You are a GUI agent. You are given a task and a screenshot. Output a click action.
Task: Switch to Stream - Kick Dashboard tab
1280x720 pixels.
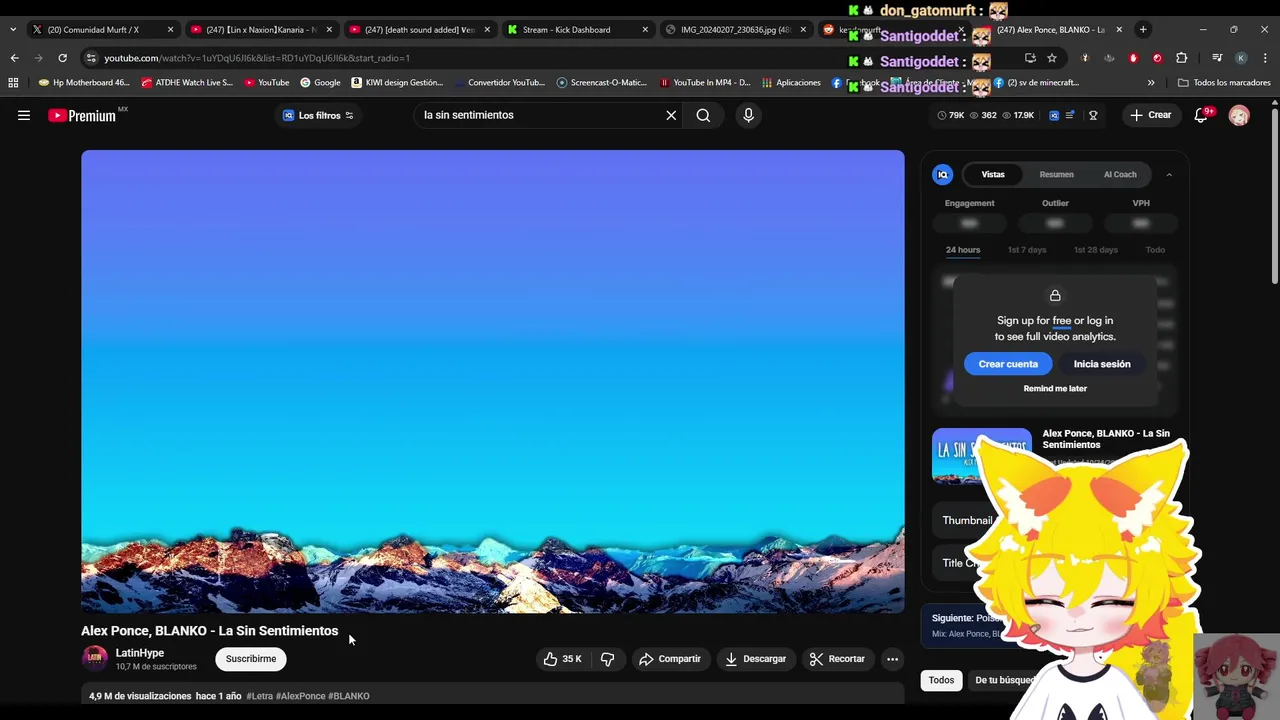click(580, 29)
